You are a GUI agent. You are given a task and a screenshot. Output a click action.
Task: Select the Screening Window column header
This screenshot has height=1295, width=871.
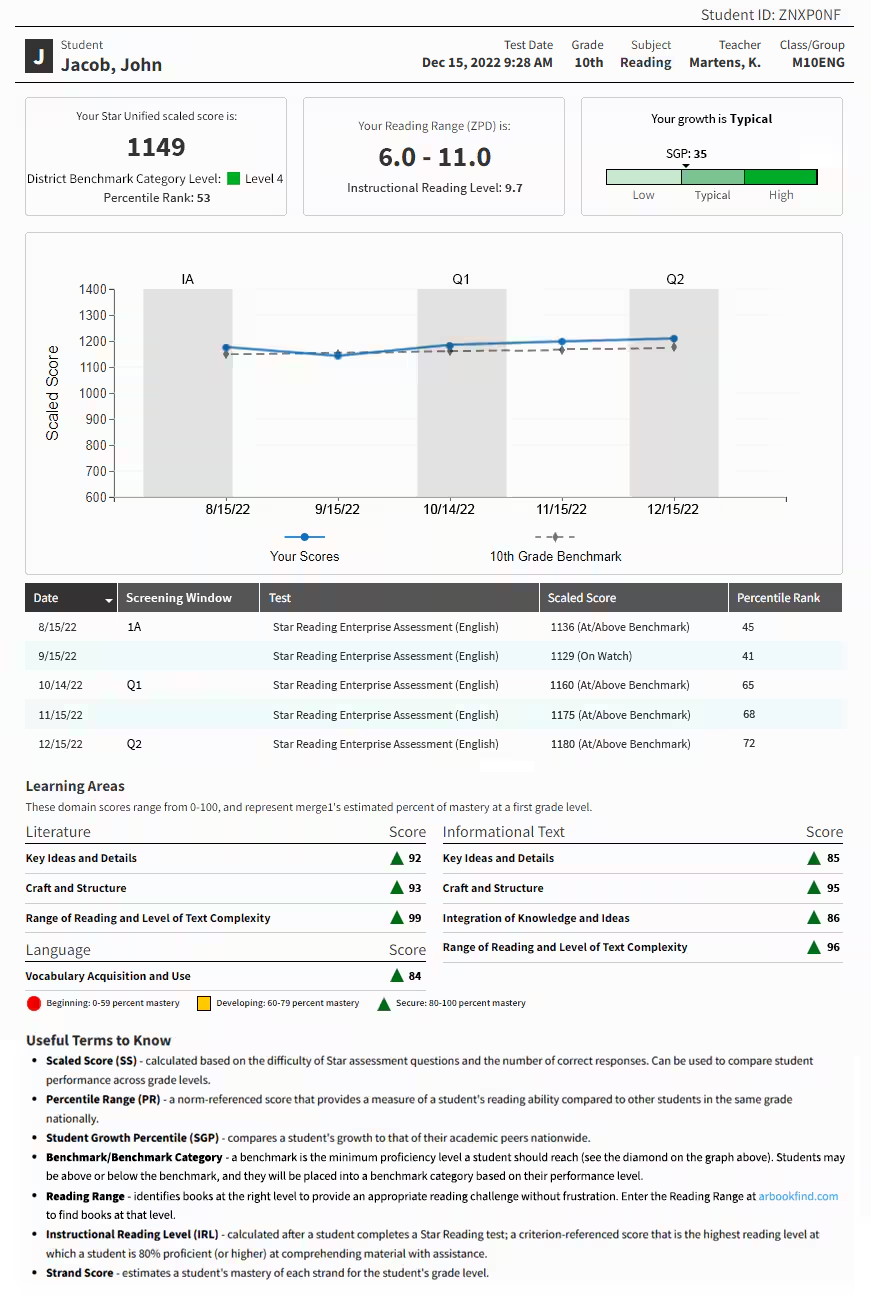[179, 598]
